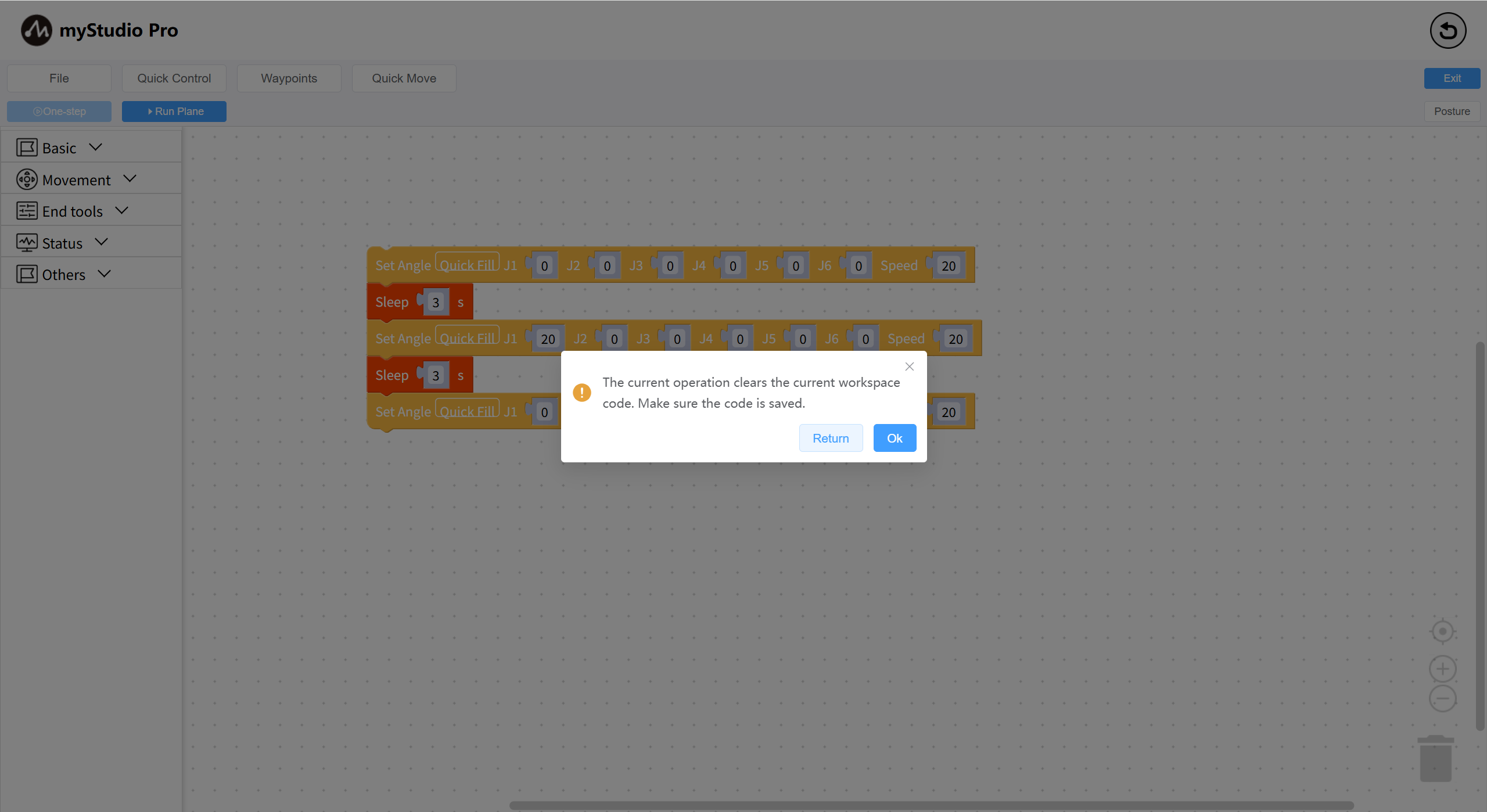The width and height of the screenshot is (1487, 812).
Task: Zoom out with the minus icon
Action: (1442, 698)
